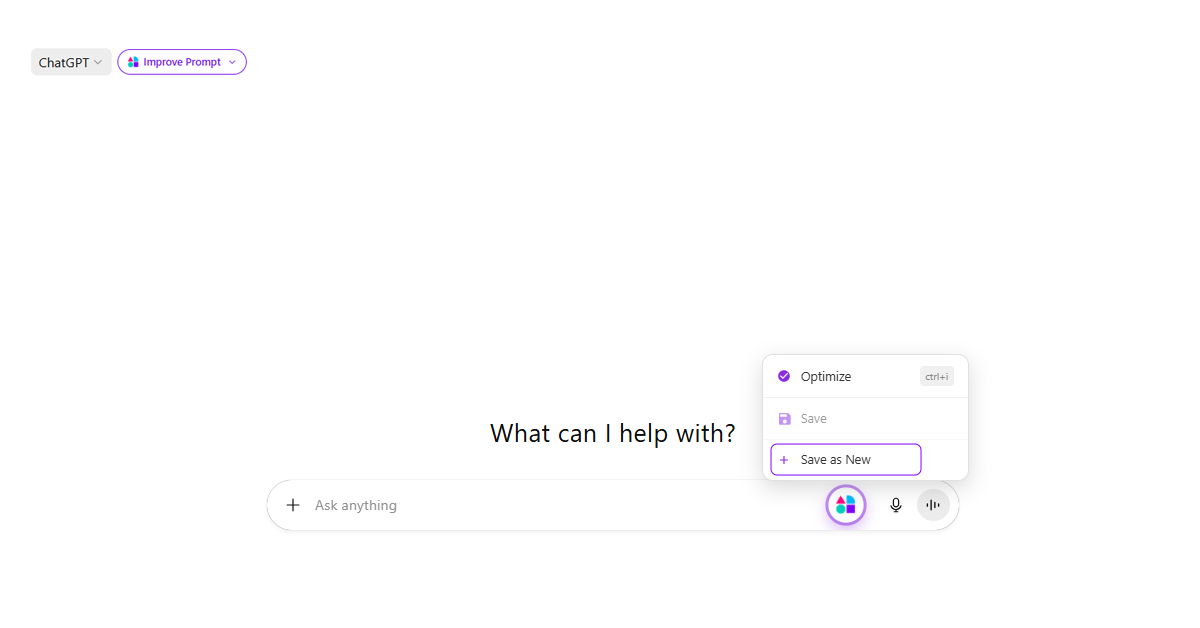Open voice mode with the waveform icon
Image resolution: width=1200 pixels, height=628 pixels.
pyautogui.click(x=932, y=505)
